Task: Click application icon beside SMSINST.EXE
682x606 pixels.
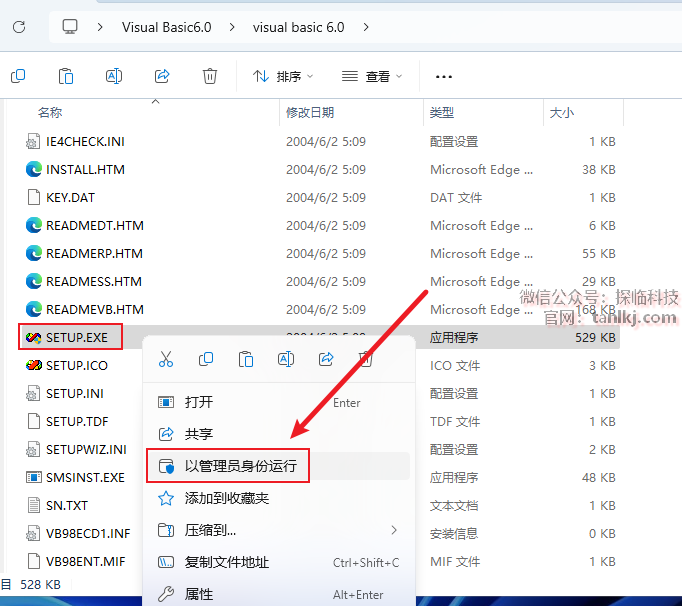Action: tap(33, 477)
